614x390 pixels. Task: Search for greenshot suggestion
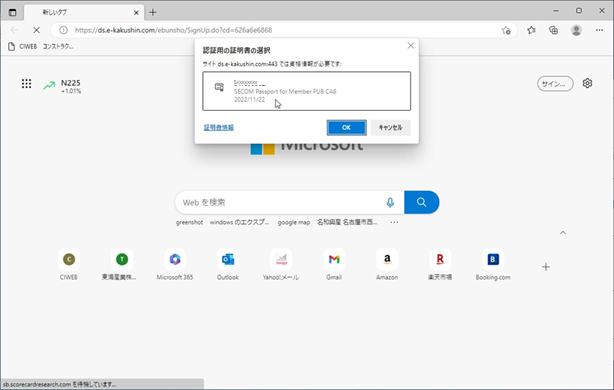(190, 222)
